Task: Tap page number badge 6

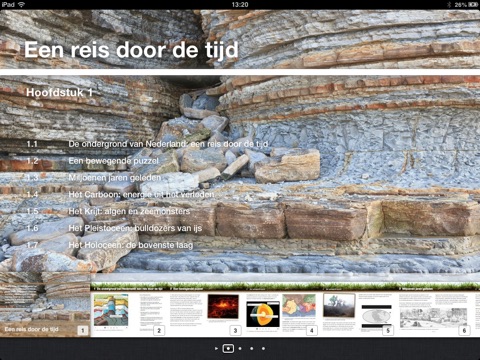Action: tap(464, 330)
